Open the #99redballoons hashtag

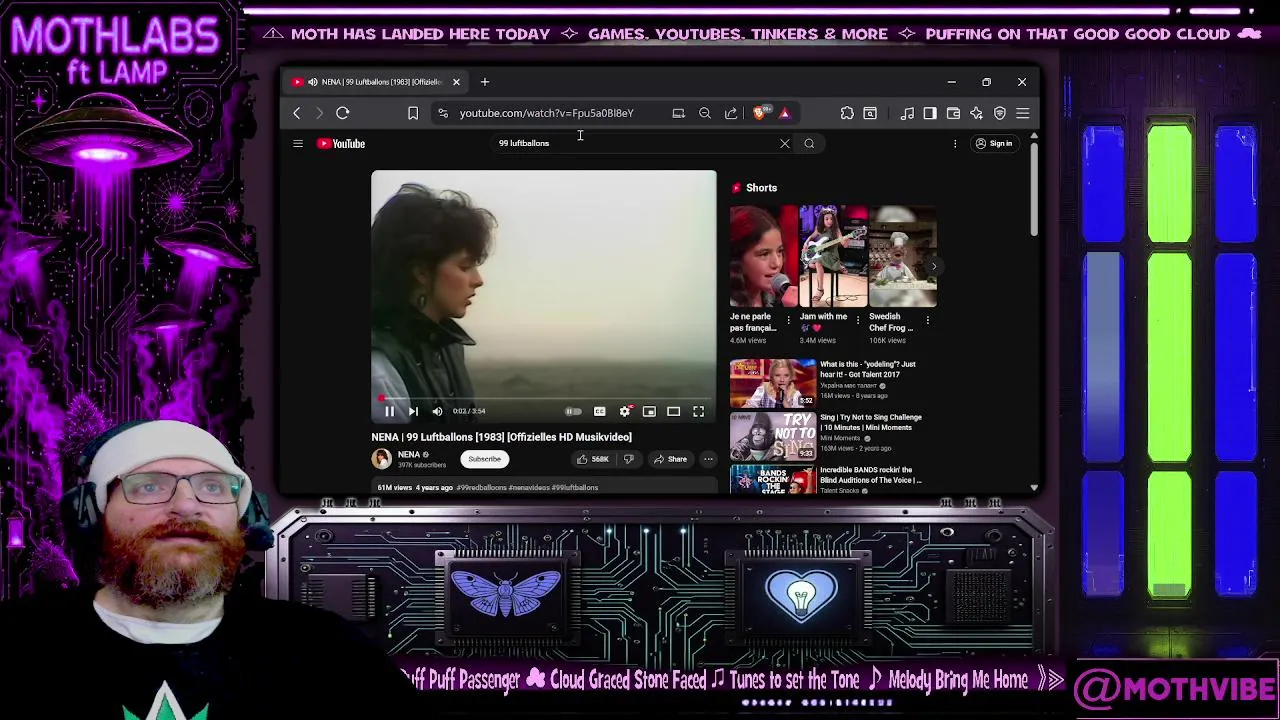481,488
